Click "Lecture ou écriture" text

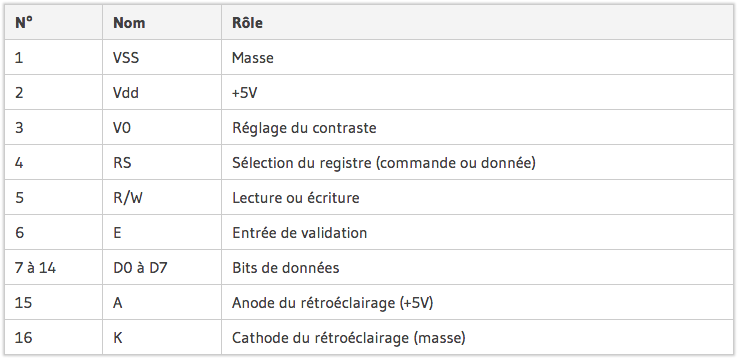click(295, 198)
